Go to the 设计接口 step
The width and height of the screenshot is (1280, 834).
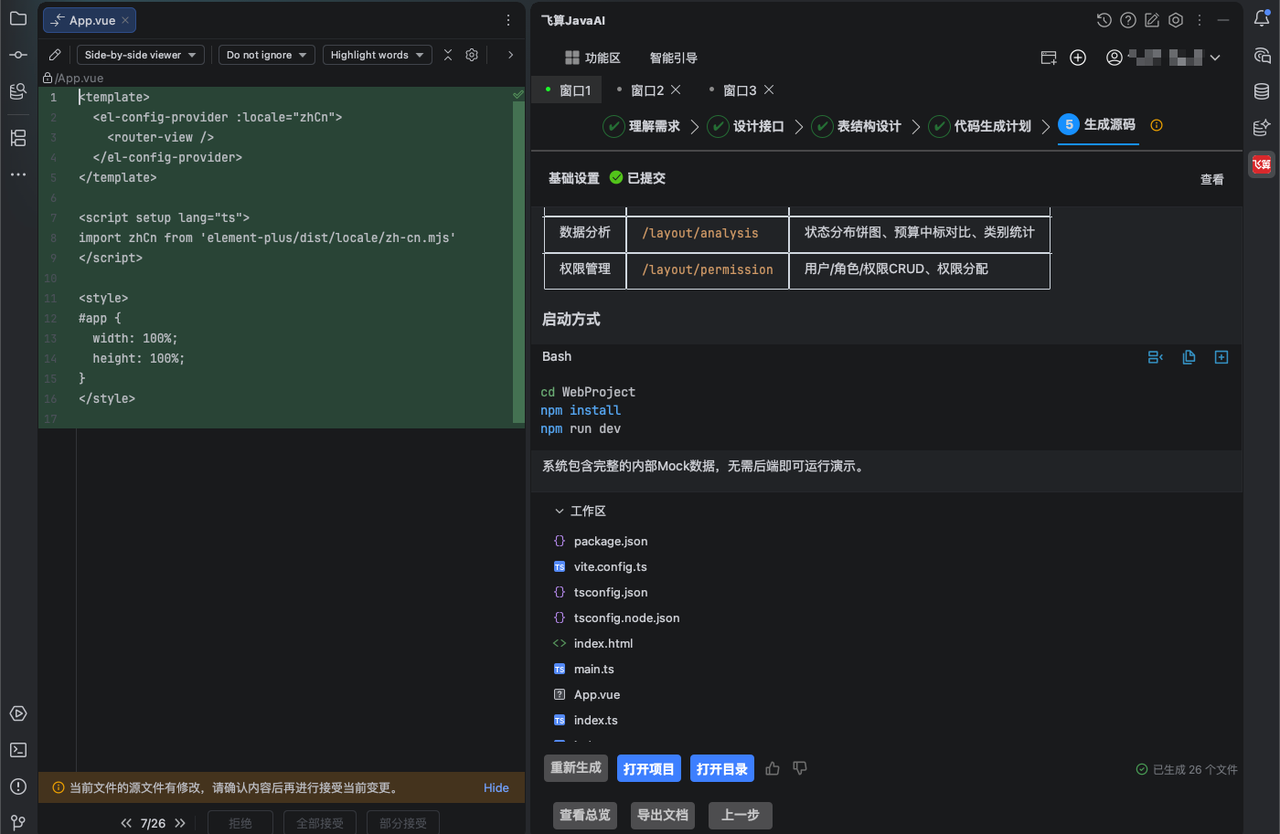[x=746, y=126]
